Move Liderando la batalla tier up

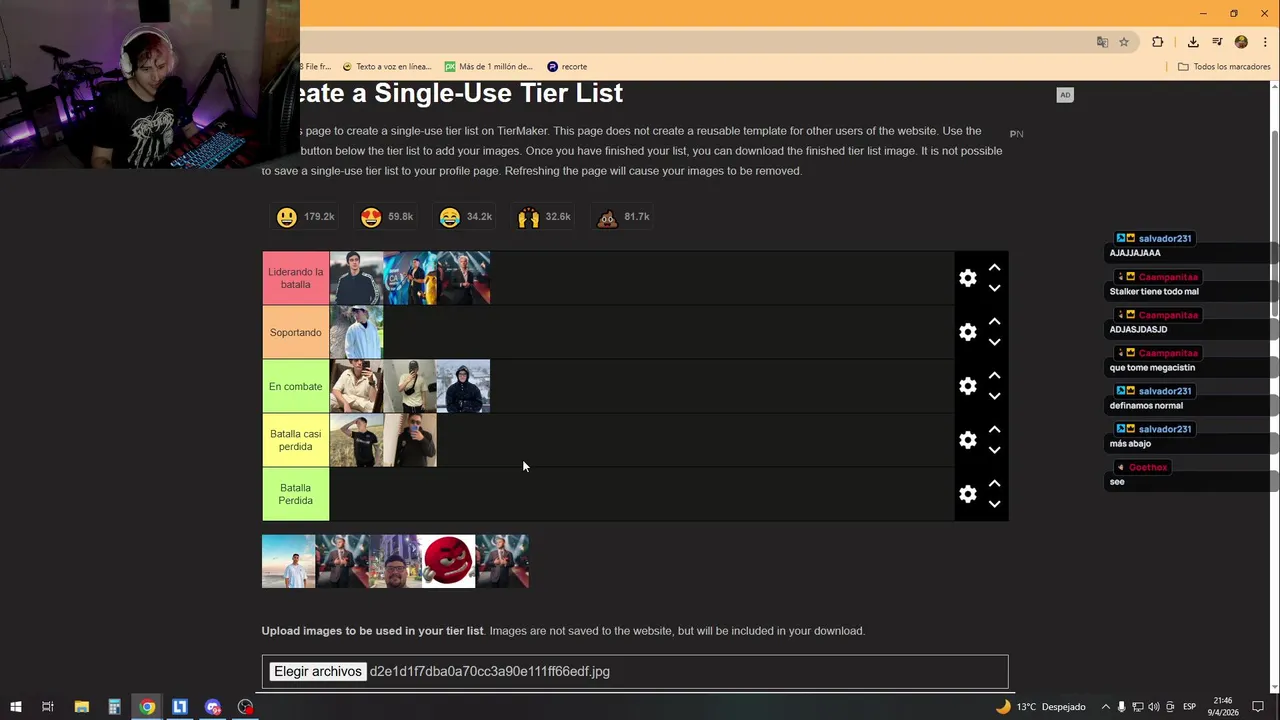tap(994, 268)
